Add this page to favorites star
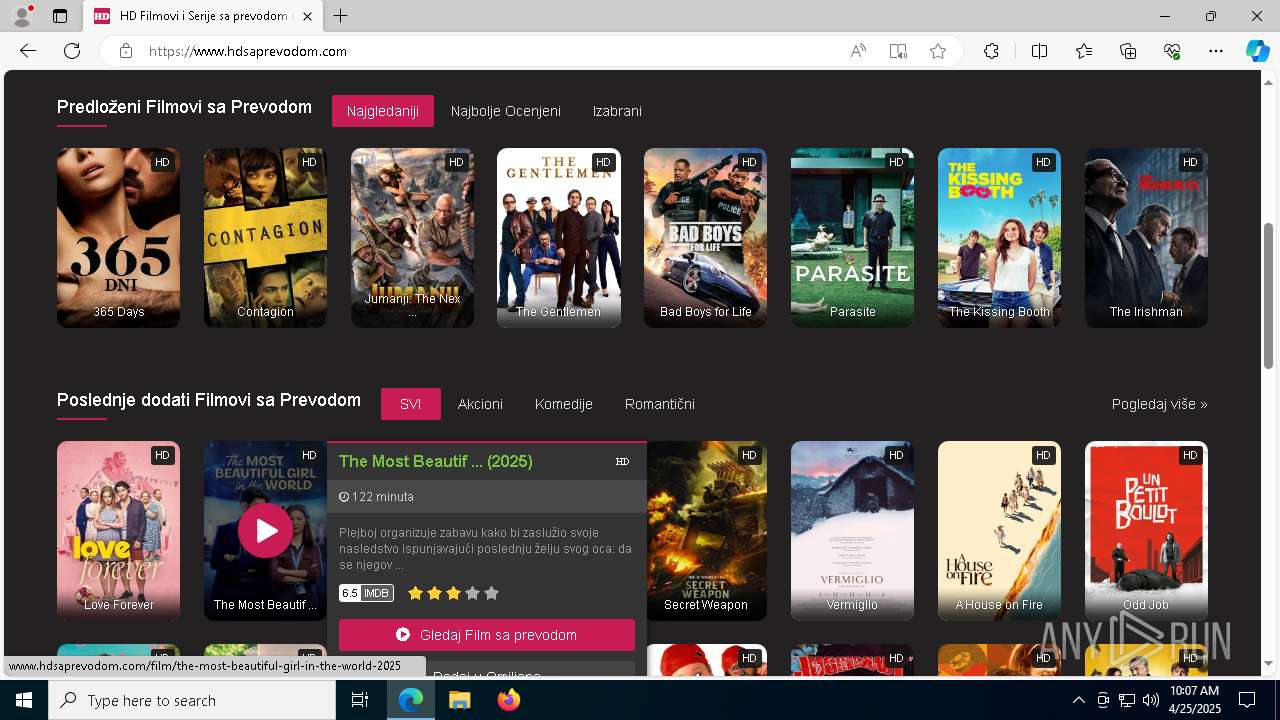Screen dimensions: 1280x720 pos(938,51)
